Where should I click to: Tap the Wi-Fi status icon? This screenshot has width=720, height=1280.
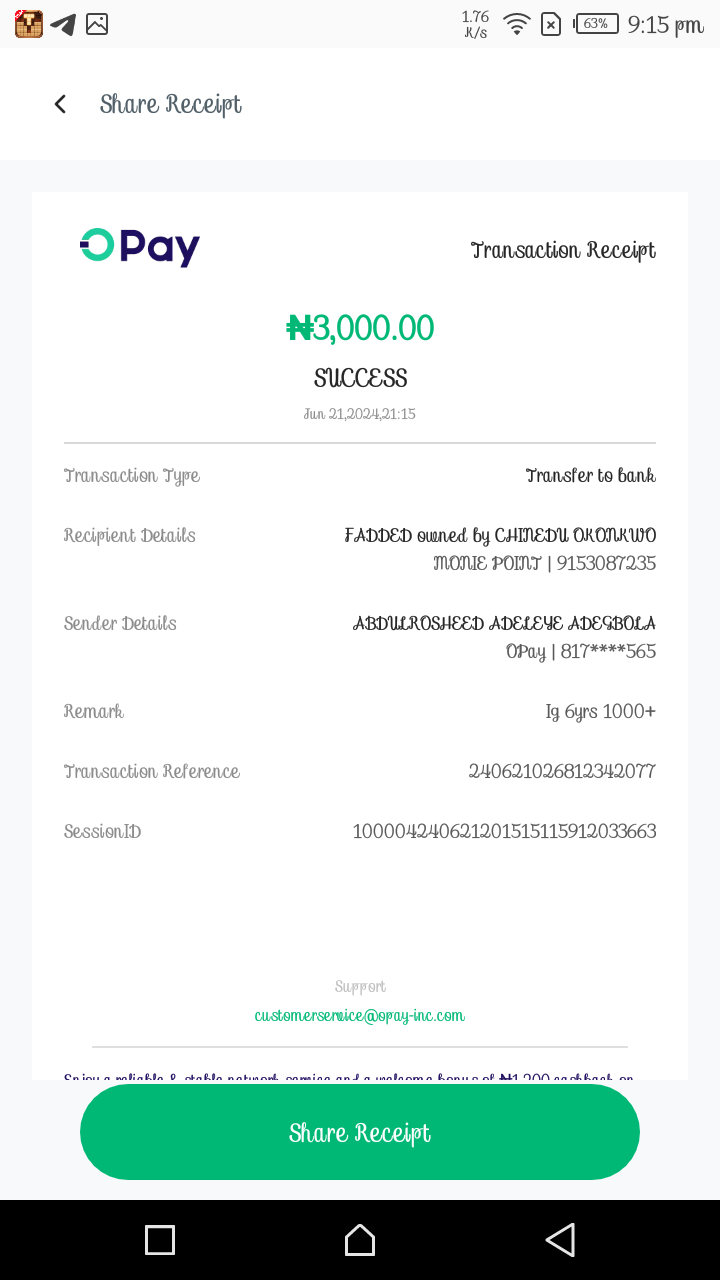(x=516, y=24)
